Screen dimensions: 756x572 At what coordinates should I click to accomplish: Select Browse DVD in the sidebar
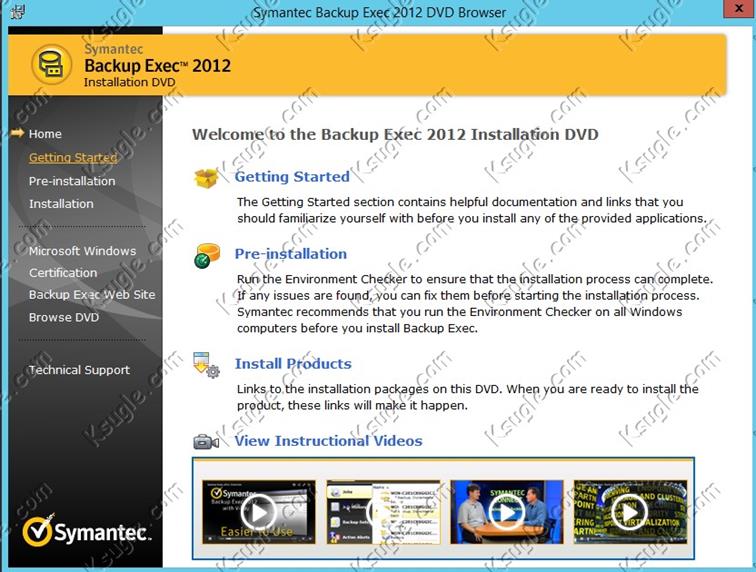[x=64, y=318]
